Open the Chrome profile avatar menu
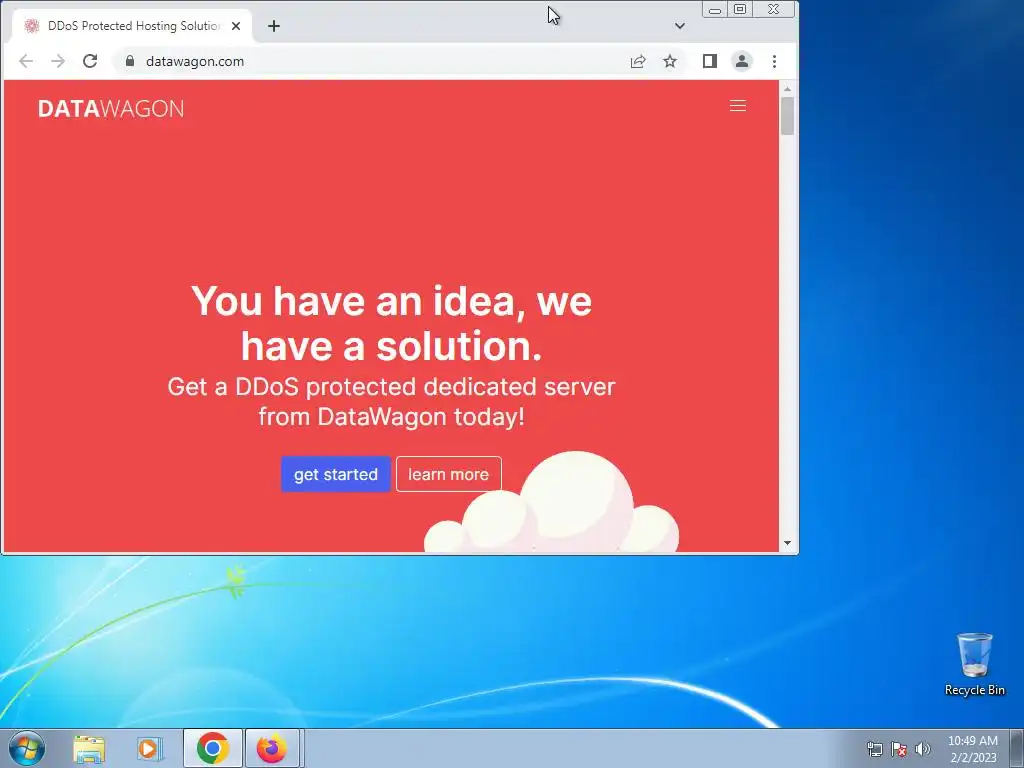The width and height of the screenshot is (1024, 768). pyautogui.click(x=742, y=61)
